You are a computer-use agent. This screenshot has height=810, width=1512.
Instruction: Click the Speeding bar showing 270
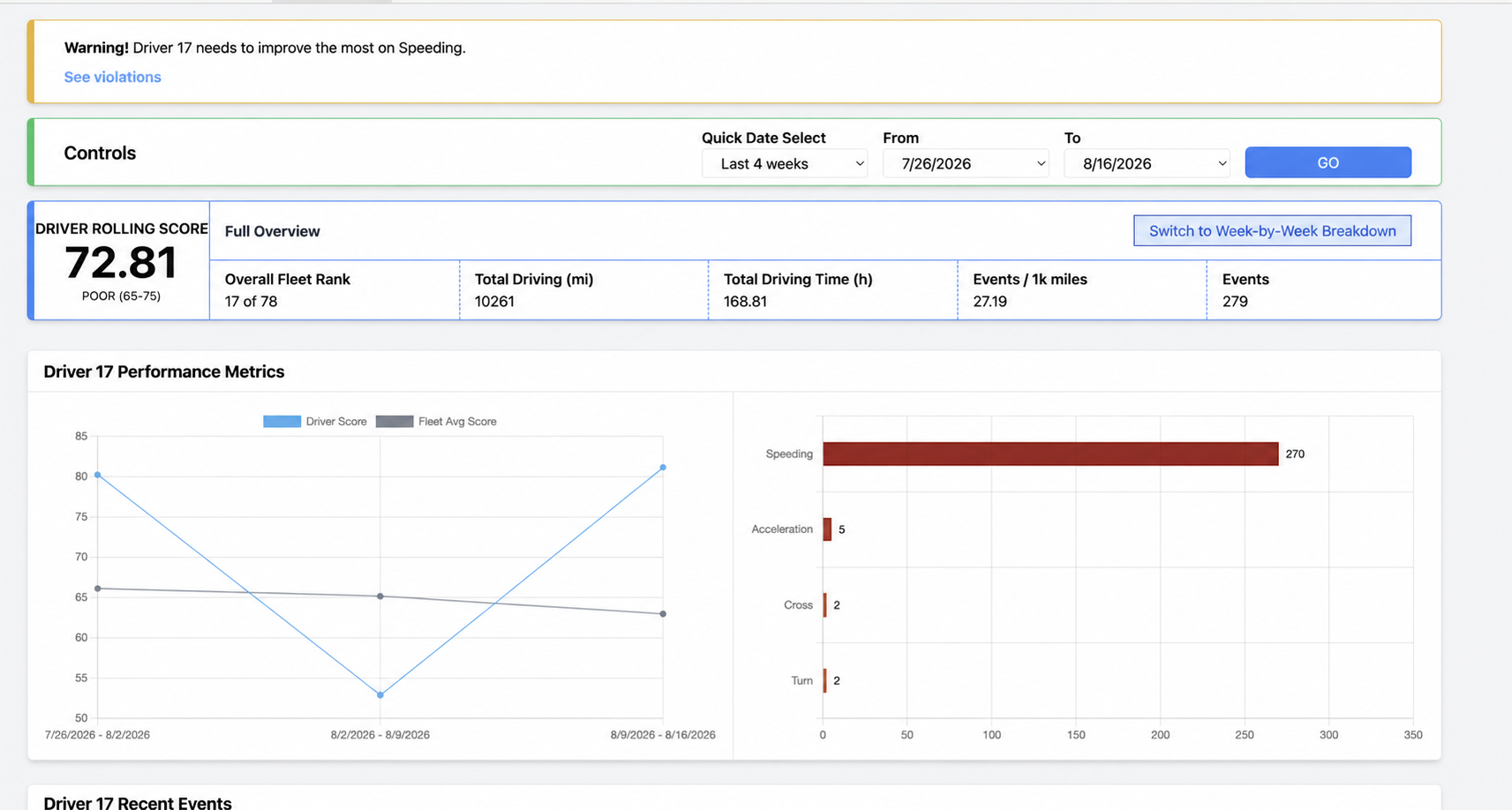click(x=1050, y=454)
